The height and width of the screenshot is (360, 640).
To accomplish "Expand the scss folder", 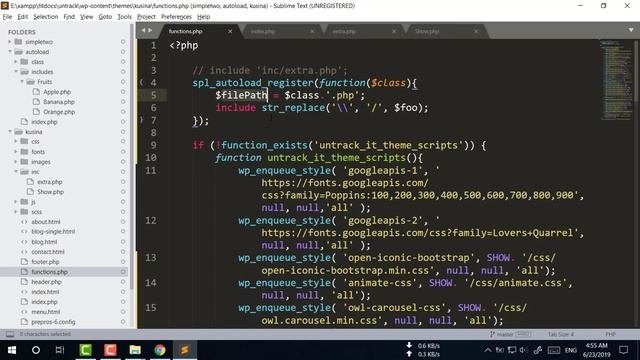I will [16, 212].
